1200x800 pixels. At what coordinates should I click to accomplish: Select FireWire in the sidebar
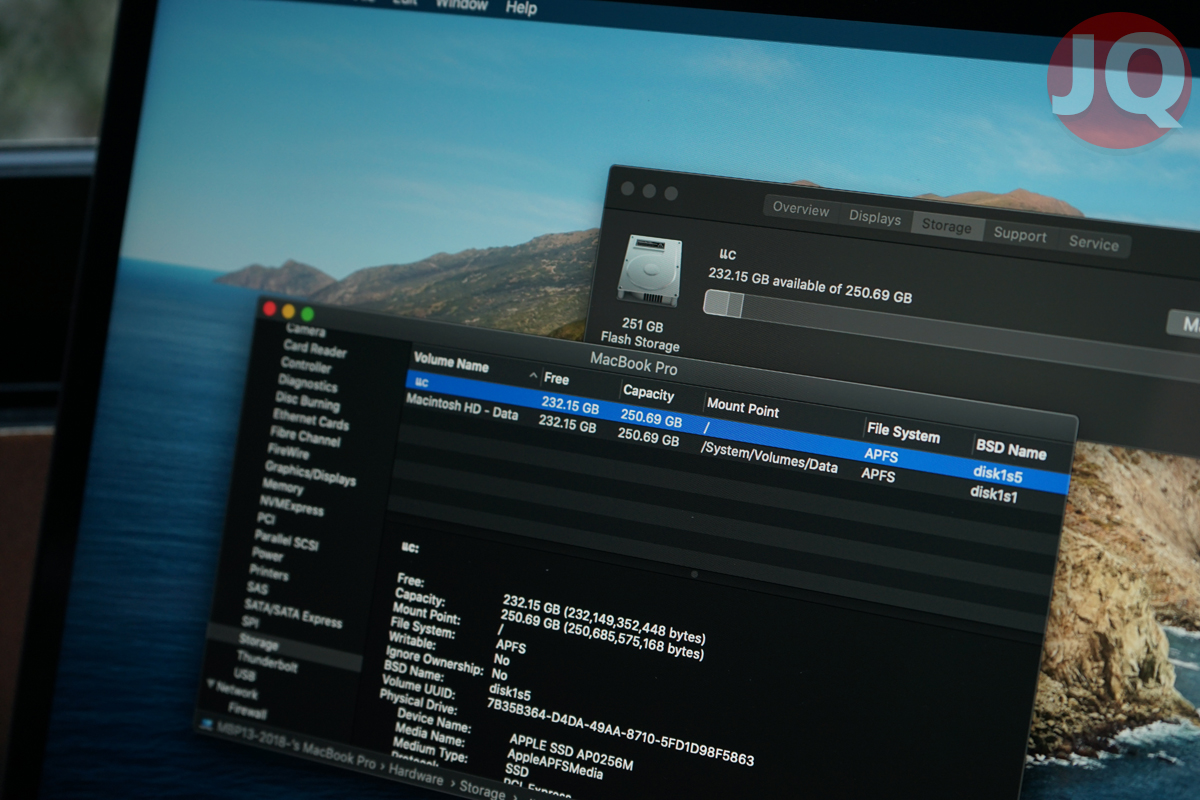coord(288,451)
